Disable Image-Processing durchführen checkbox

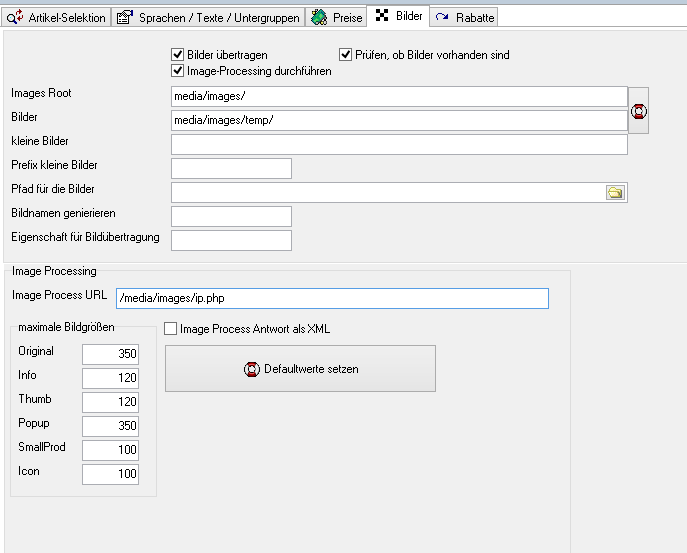(179, 71)
